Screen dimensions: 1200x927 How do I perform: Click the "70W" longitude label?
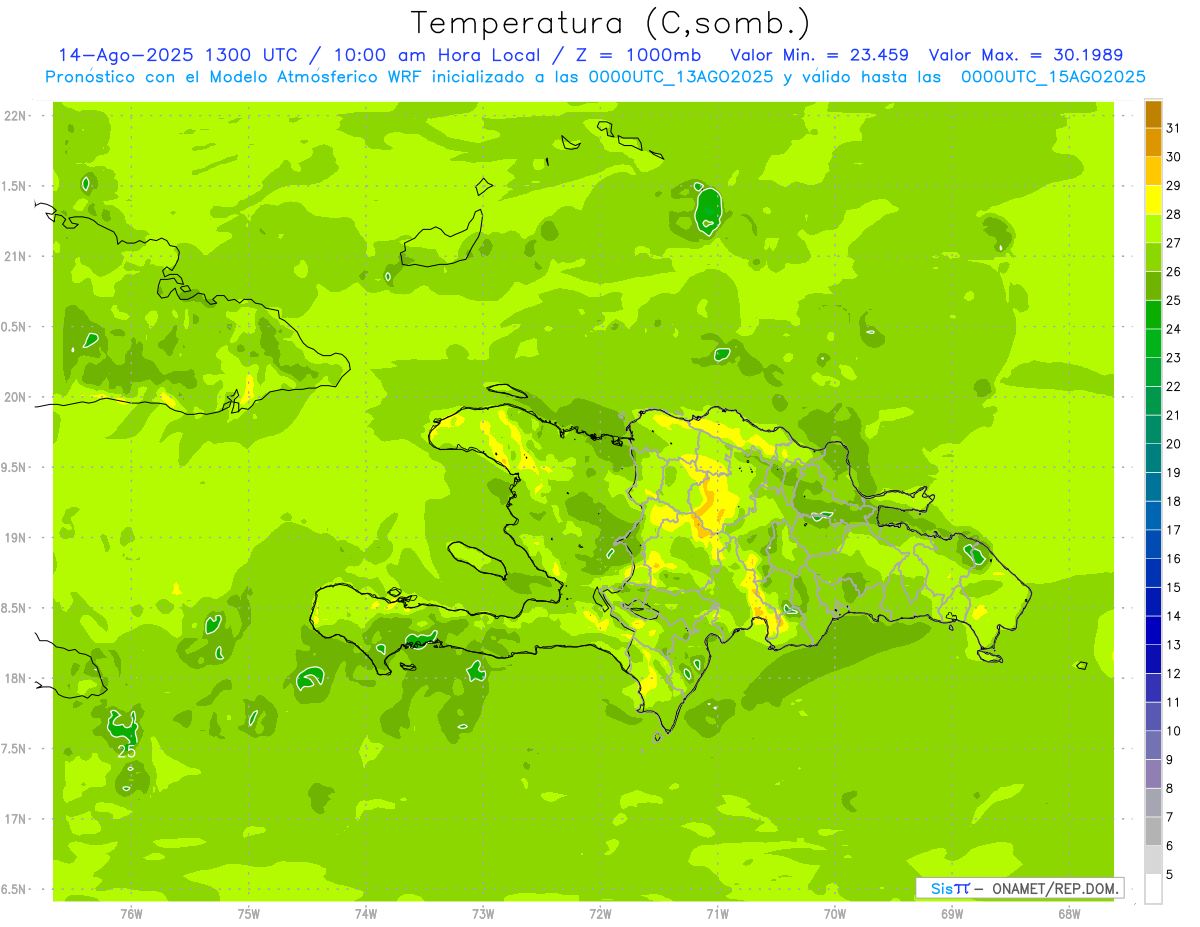point(835,913)
